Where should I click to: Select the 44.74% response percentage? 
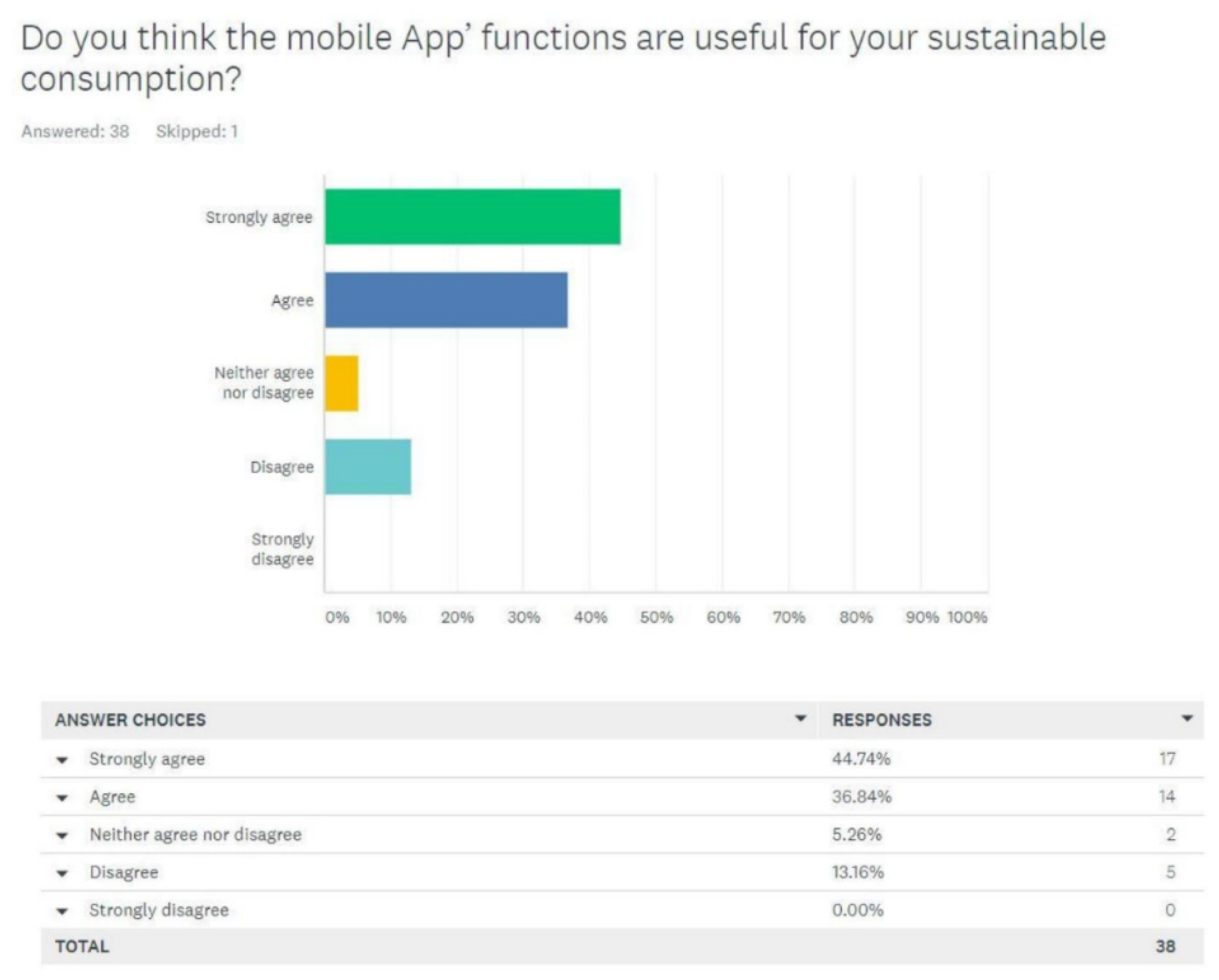click(861, 759)
